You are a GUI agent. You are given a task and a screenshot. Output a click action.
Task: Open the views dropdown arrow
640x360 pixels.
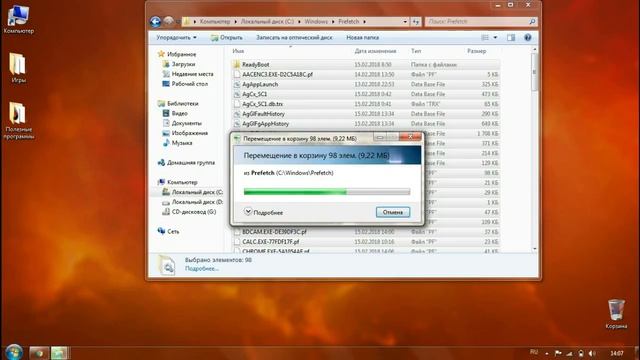(495, 38)
